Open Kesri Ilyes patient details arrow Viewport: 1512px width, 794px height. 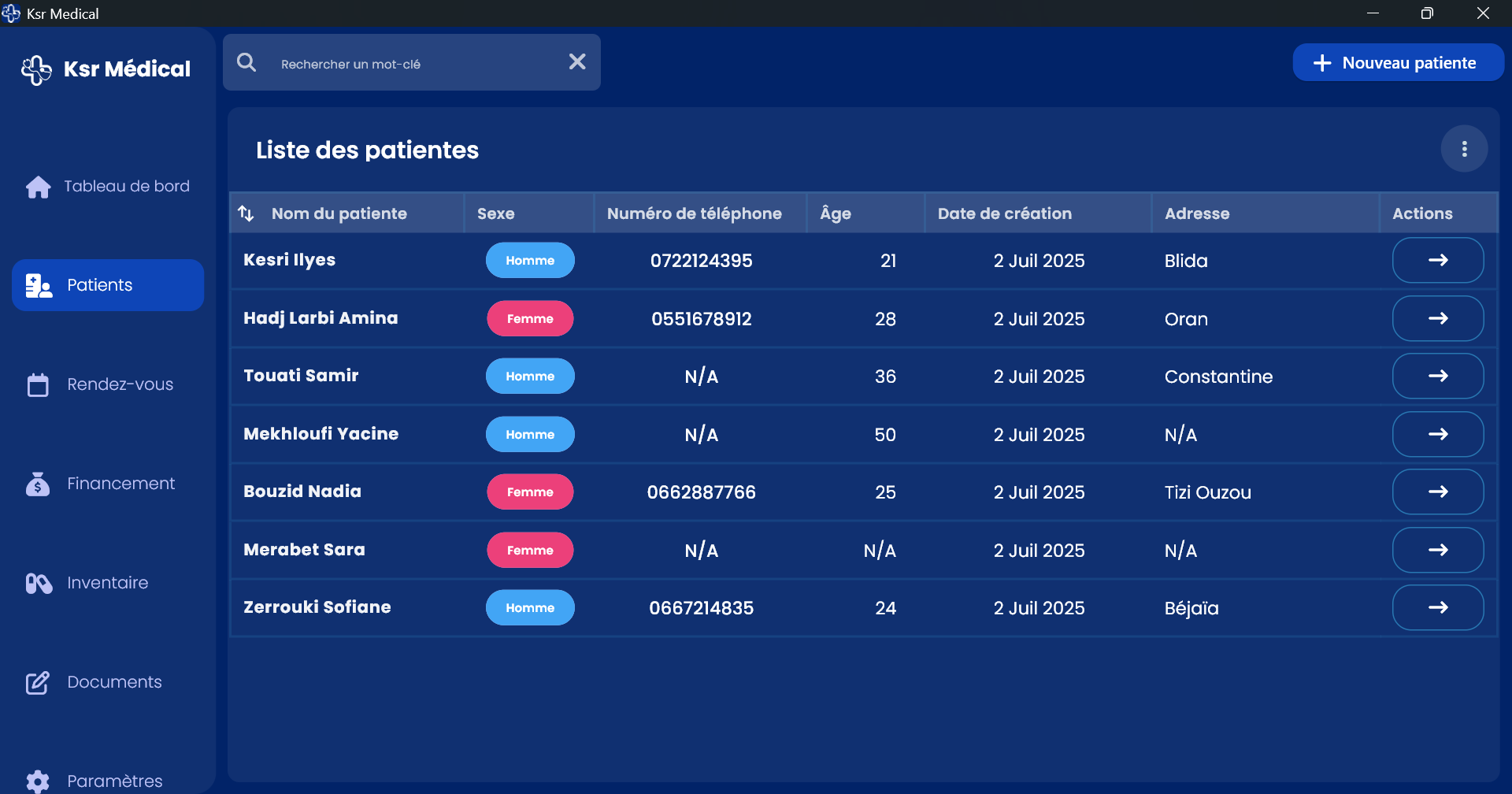point(1437,261)
